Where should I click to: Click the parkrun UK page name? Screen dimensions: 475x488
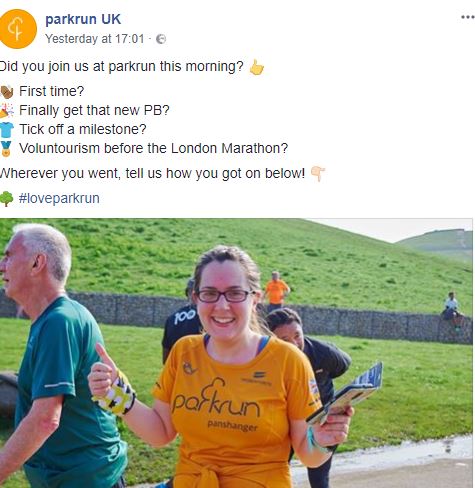[83, 19]
